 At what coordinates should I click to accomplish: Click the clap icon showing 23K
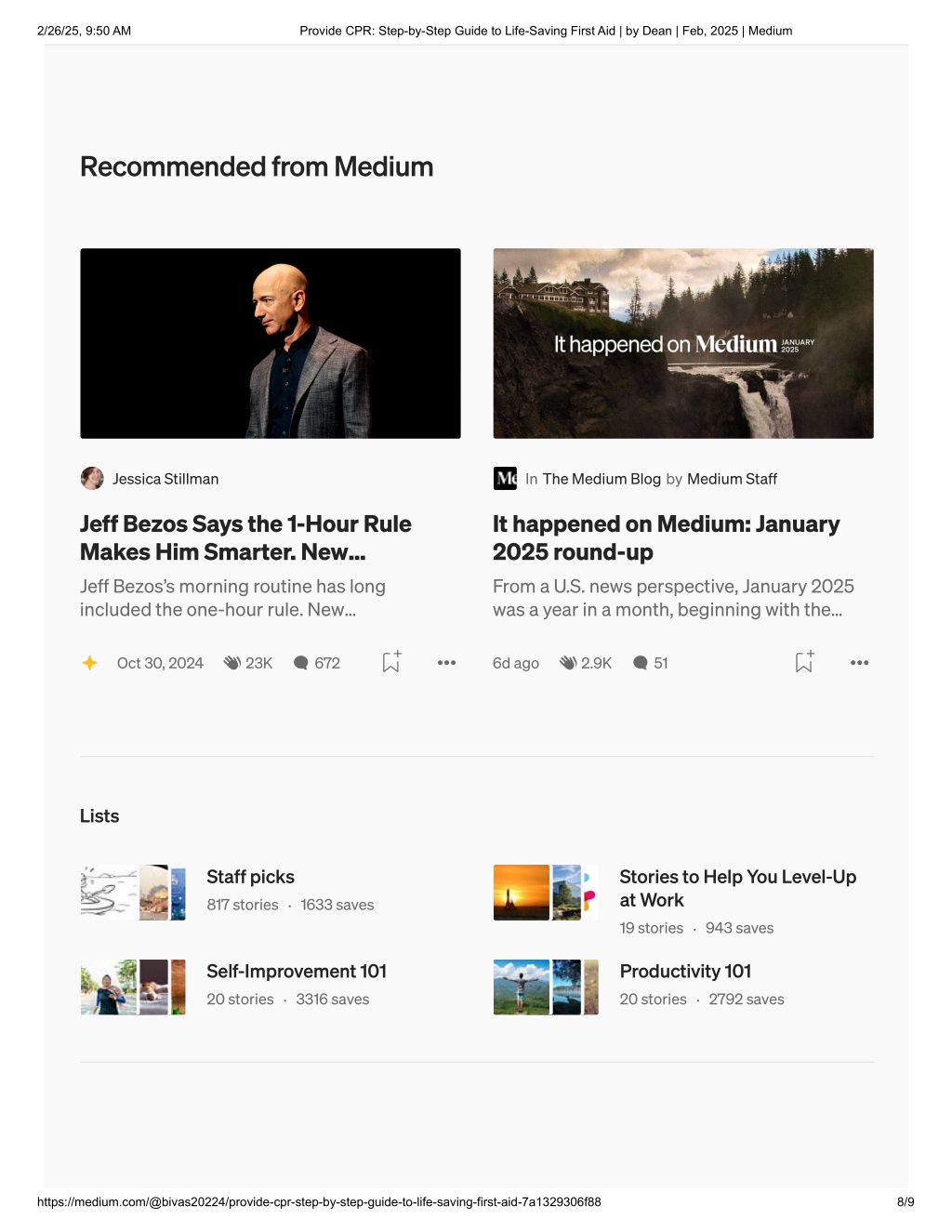click(232, 663)
